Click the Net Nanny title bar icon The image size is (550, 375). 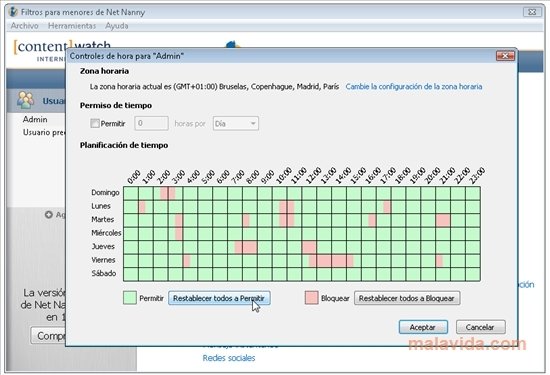point(13,12)
